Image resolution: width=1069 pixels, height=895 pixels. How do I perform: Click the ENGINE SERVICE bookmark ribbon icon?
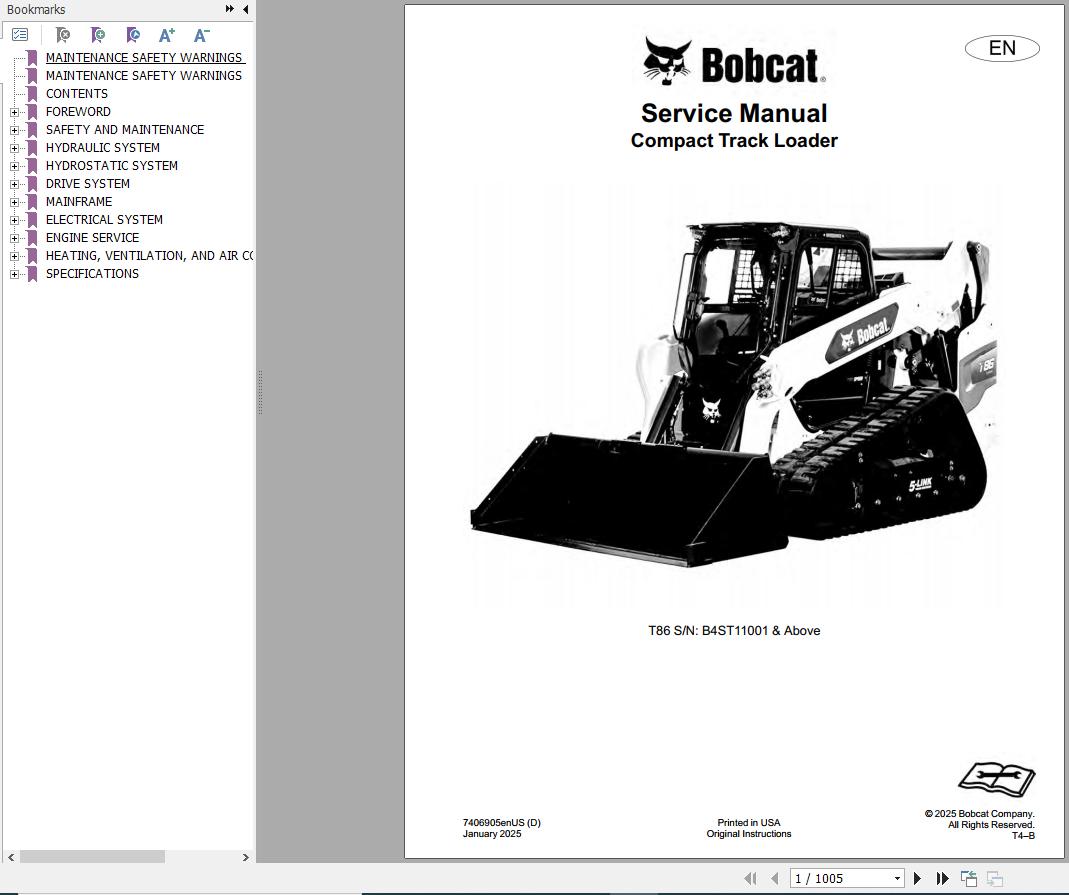click(32, 238)
